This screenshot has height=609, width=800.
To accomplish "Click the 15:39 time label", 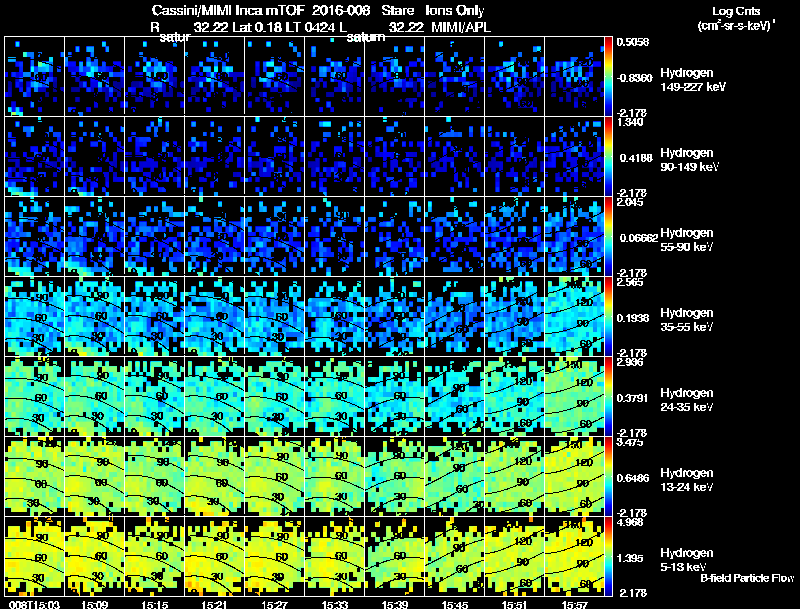I will point(394,605).
